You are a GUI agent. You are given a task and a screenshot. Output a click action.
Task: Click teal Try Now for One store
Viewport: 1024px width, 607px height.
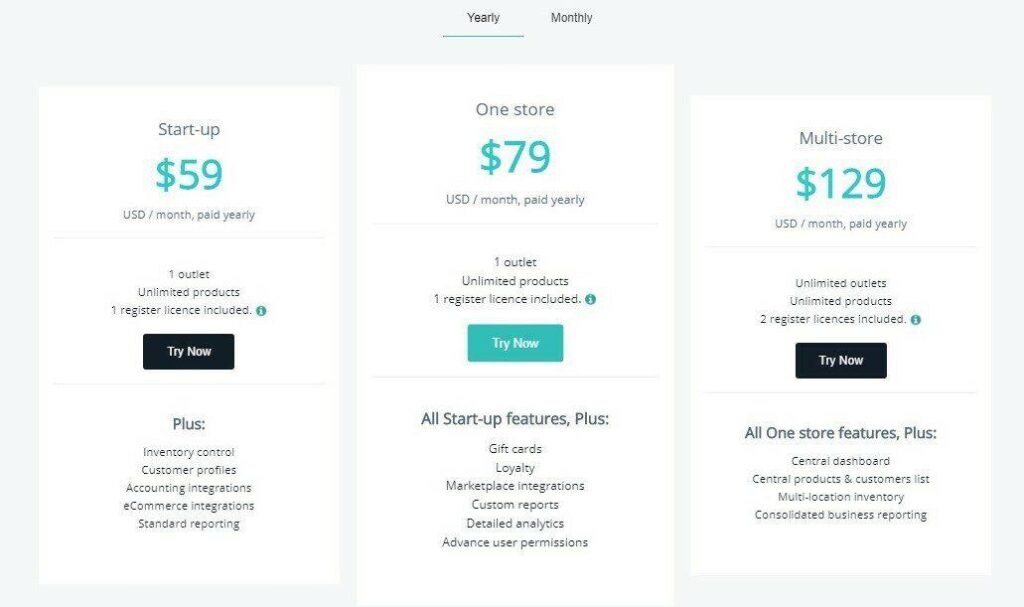click(515, 343)
